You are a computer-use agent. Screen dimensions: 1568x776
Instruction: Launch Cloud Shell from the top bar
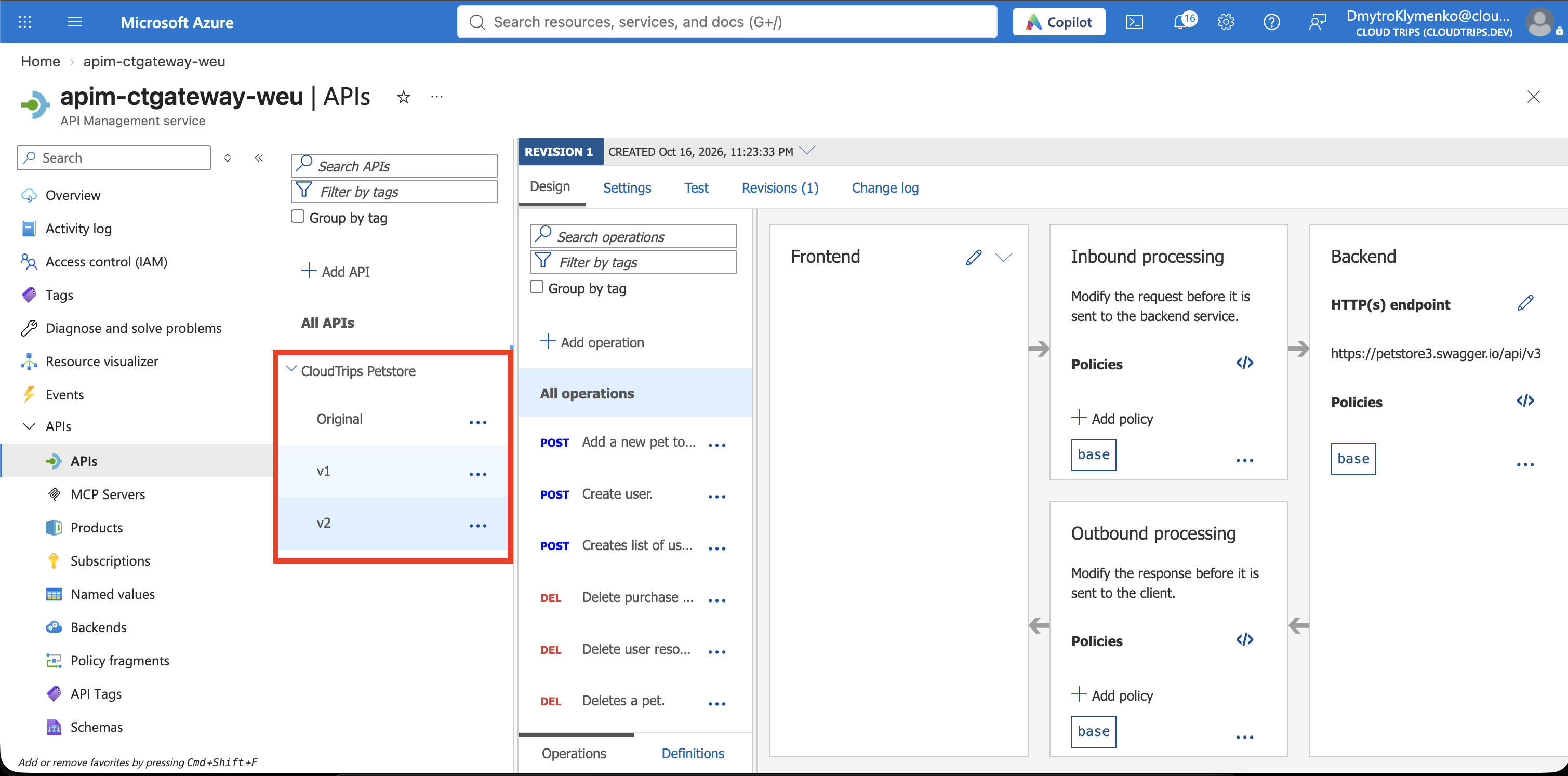(1135, 22)
